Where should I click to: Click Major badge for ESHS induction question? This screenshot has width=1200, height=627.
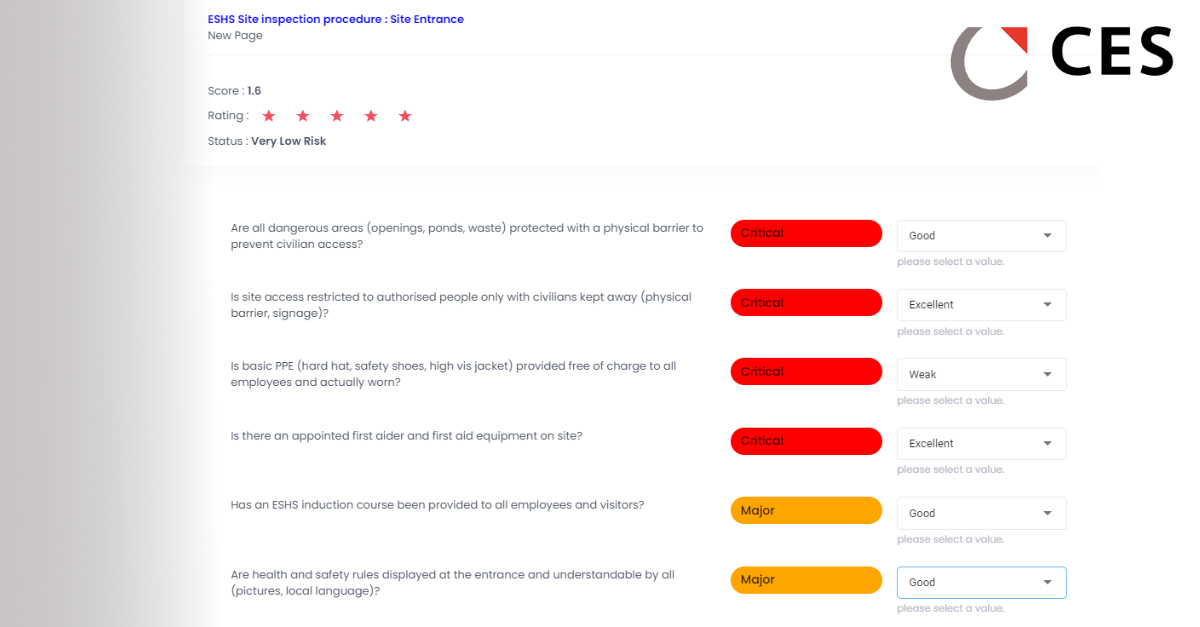click(806, 510)
